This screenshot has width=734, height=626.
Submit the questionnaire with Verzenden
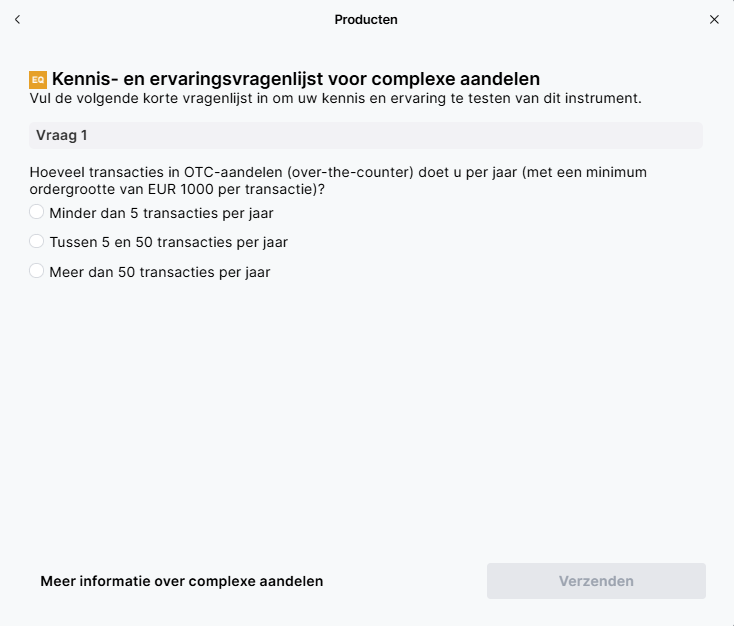pyautogui.click(x=596, y=581)
